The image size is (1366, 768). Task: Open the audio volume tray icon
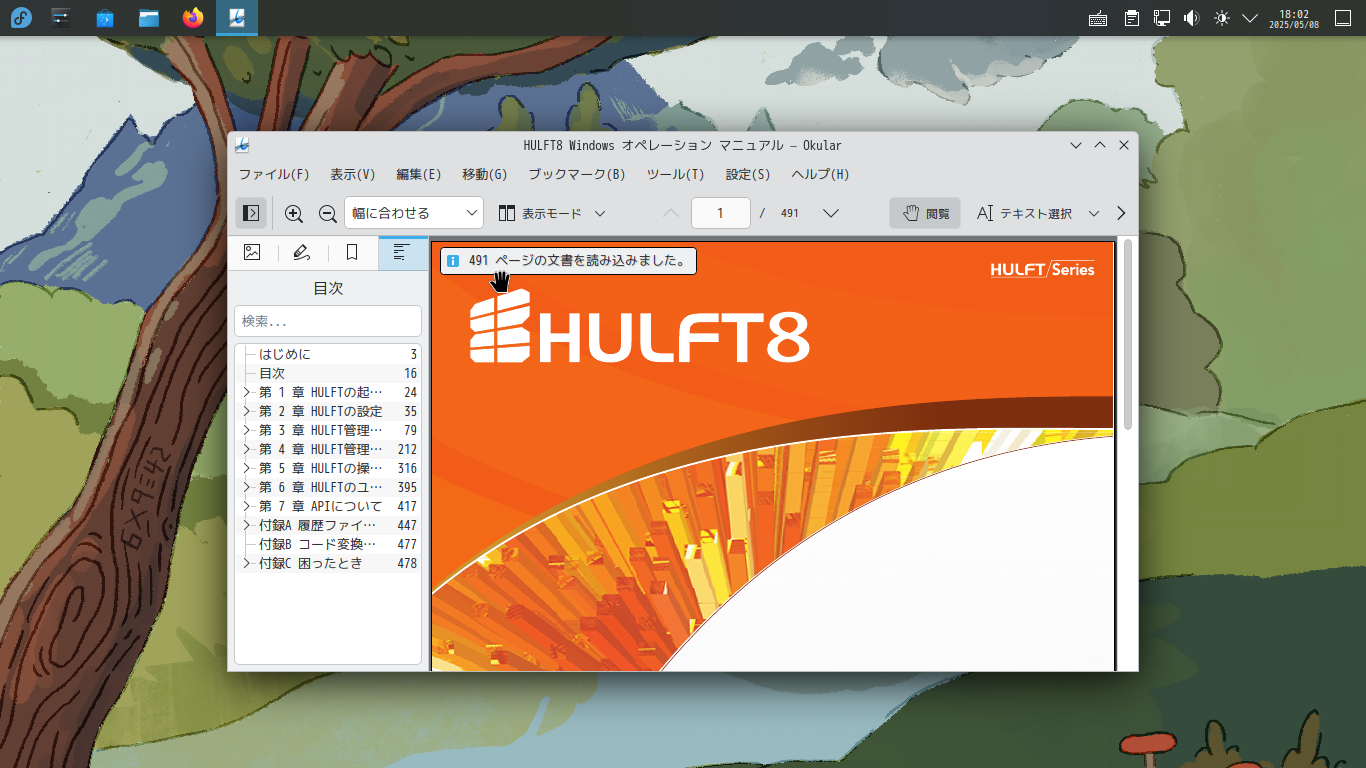click(1191, 18)
